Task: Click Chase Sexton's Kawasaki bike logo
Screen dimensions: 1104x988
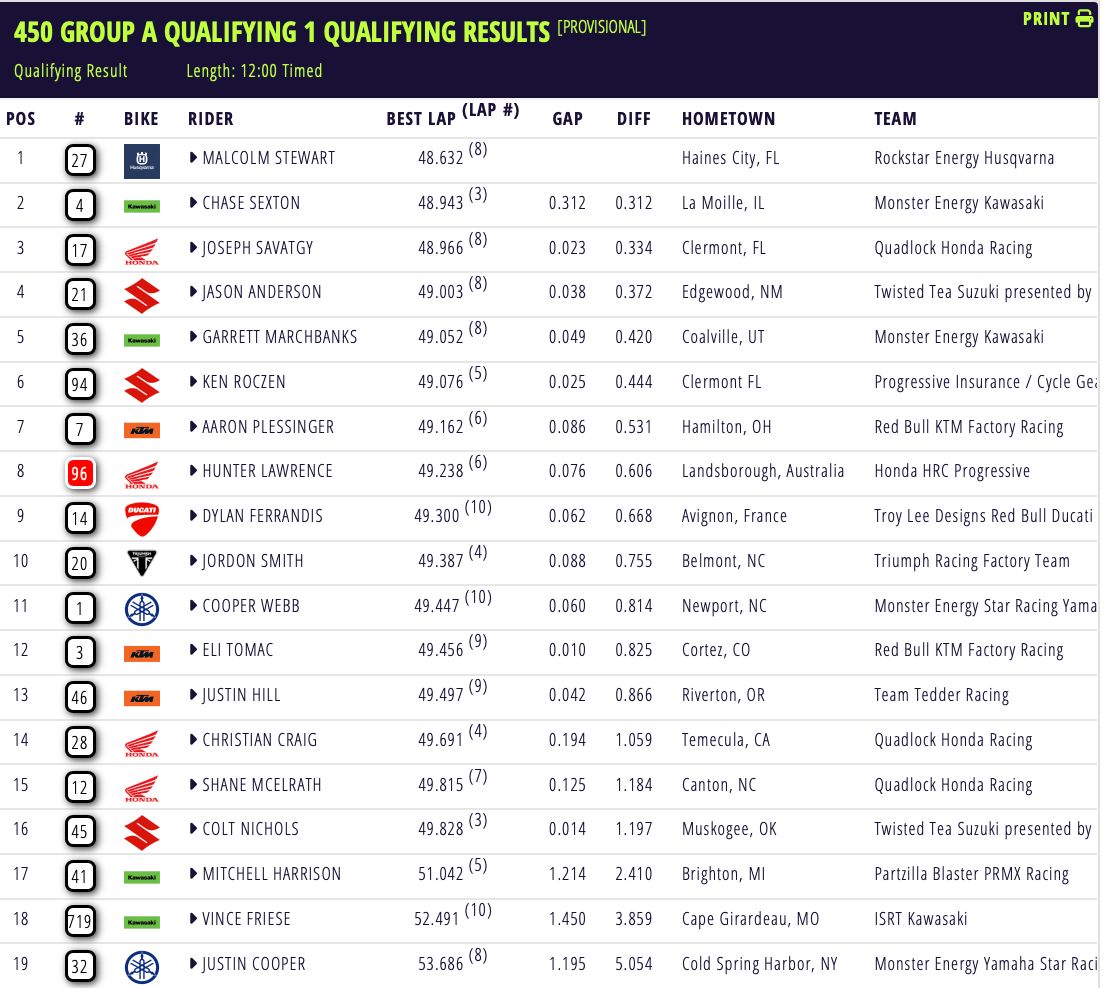Action: coord(141,206)
